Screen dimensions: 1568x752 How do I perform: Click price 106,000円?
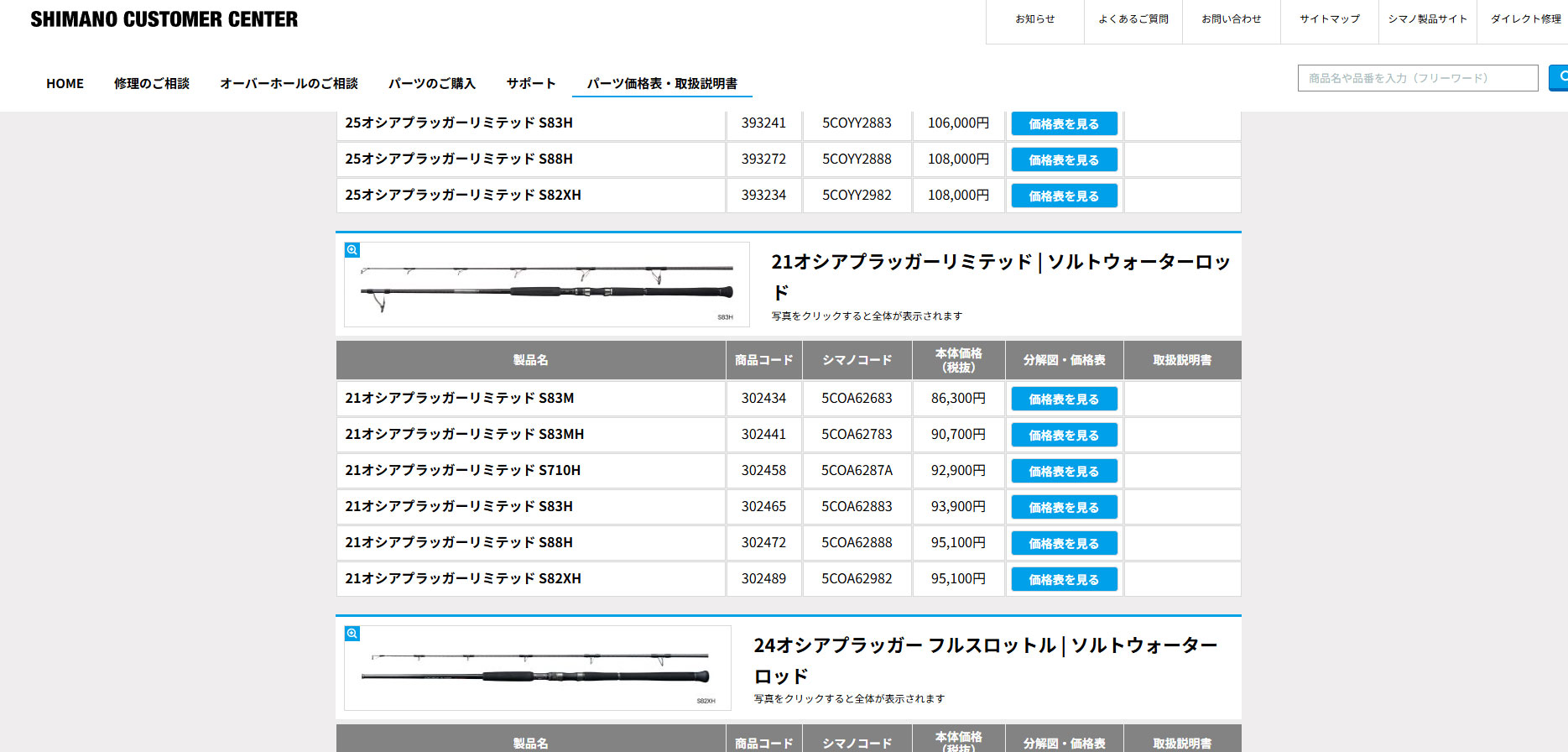tap(958, 123)
